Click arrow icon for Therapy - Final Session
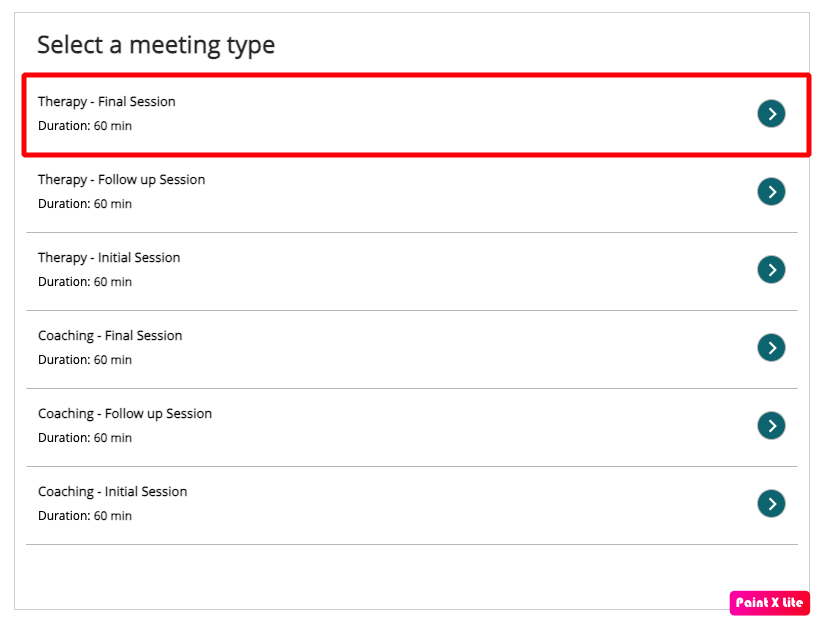 pyautogui.click(x=771, y=114)
